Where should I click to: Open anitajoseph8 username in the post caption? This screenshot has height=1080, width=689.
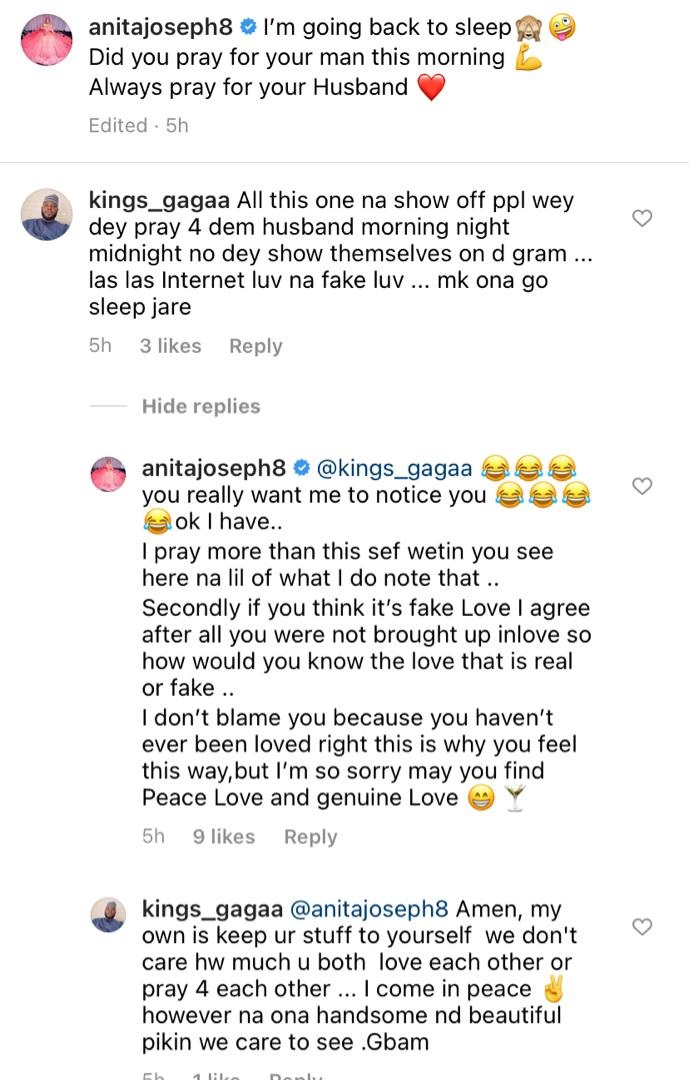coord(161,29)
